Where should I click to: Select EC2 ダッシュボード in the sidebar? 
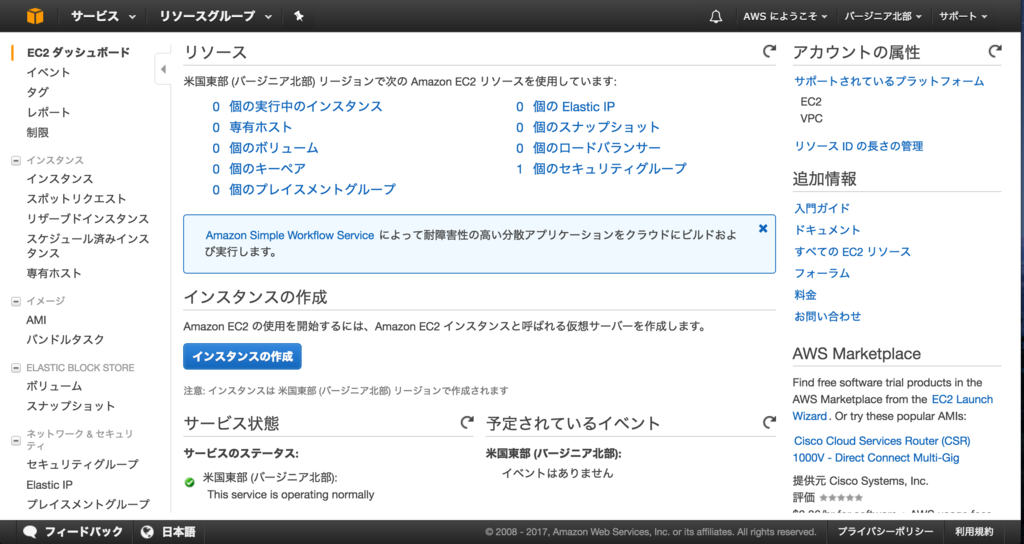click(x=78, y=52)
